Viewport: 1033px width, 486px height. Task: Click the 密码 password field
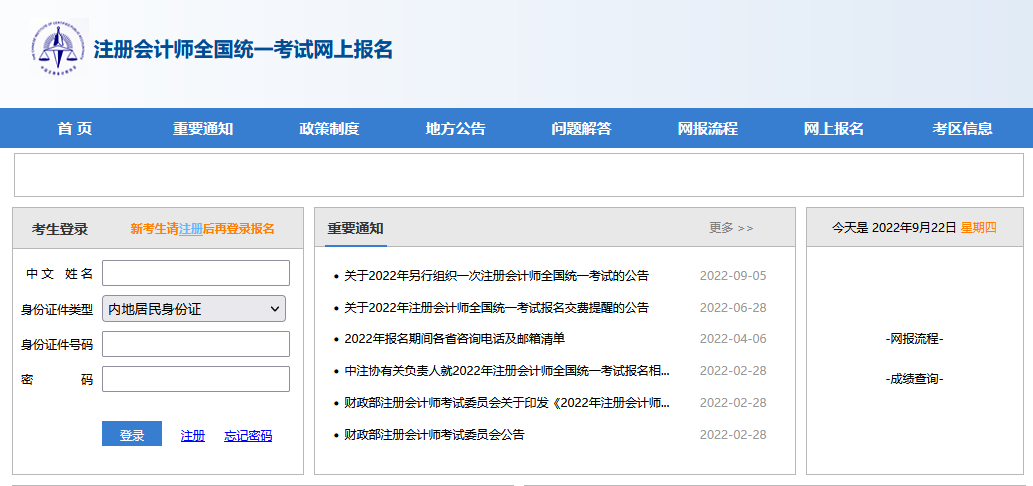(x=195, y=379)
